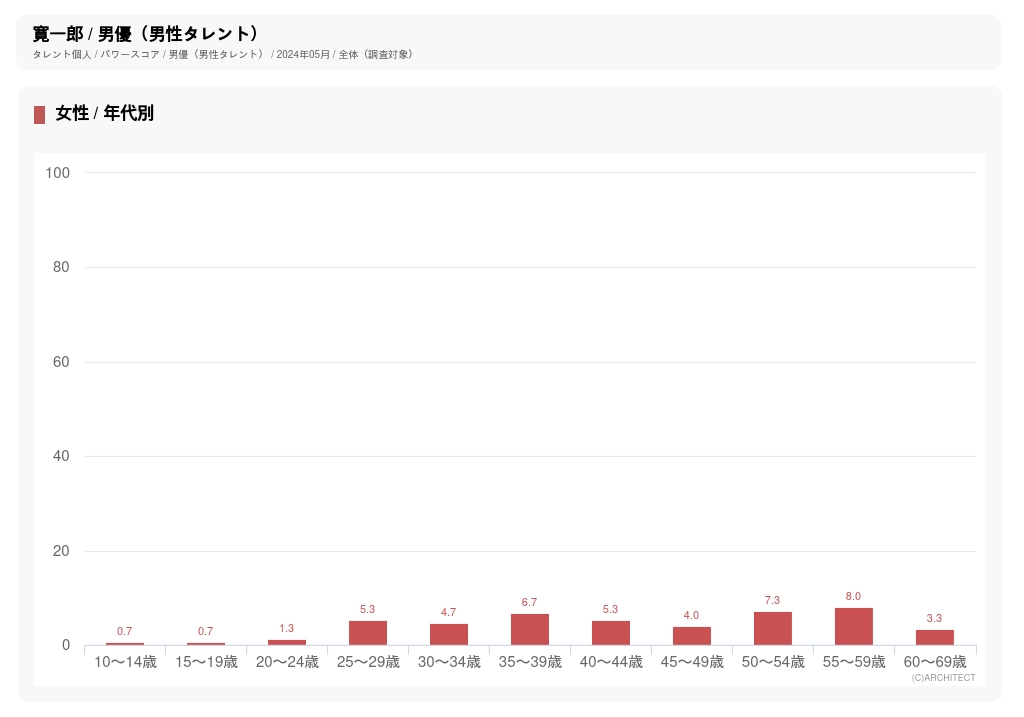The height and width of the screenshot is (717, 1024).
Task: Click the 35〜39歳 bar valued 6.7
Action: tap(530, 629)
